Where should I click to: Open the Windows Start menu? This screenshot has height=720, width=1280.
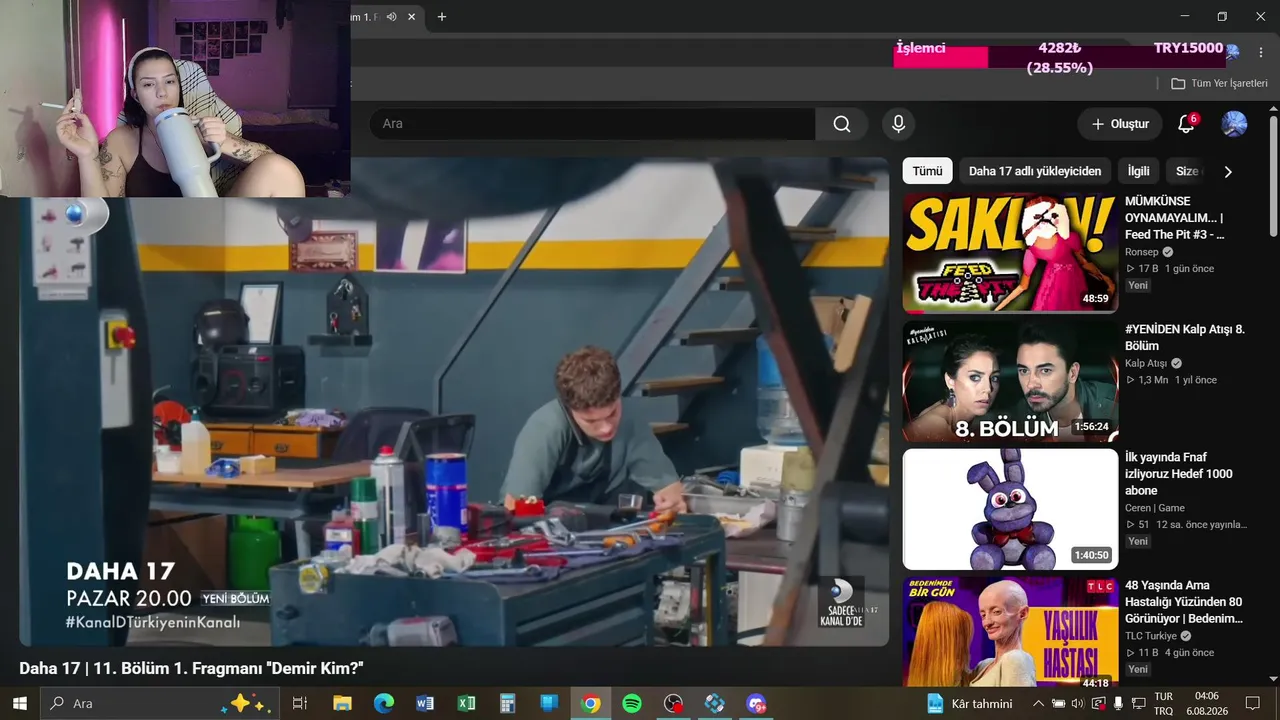click(19, 703)
